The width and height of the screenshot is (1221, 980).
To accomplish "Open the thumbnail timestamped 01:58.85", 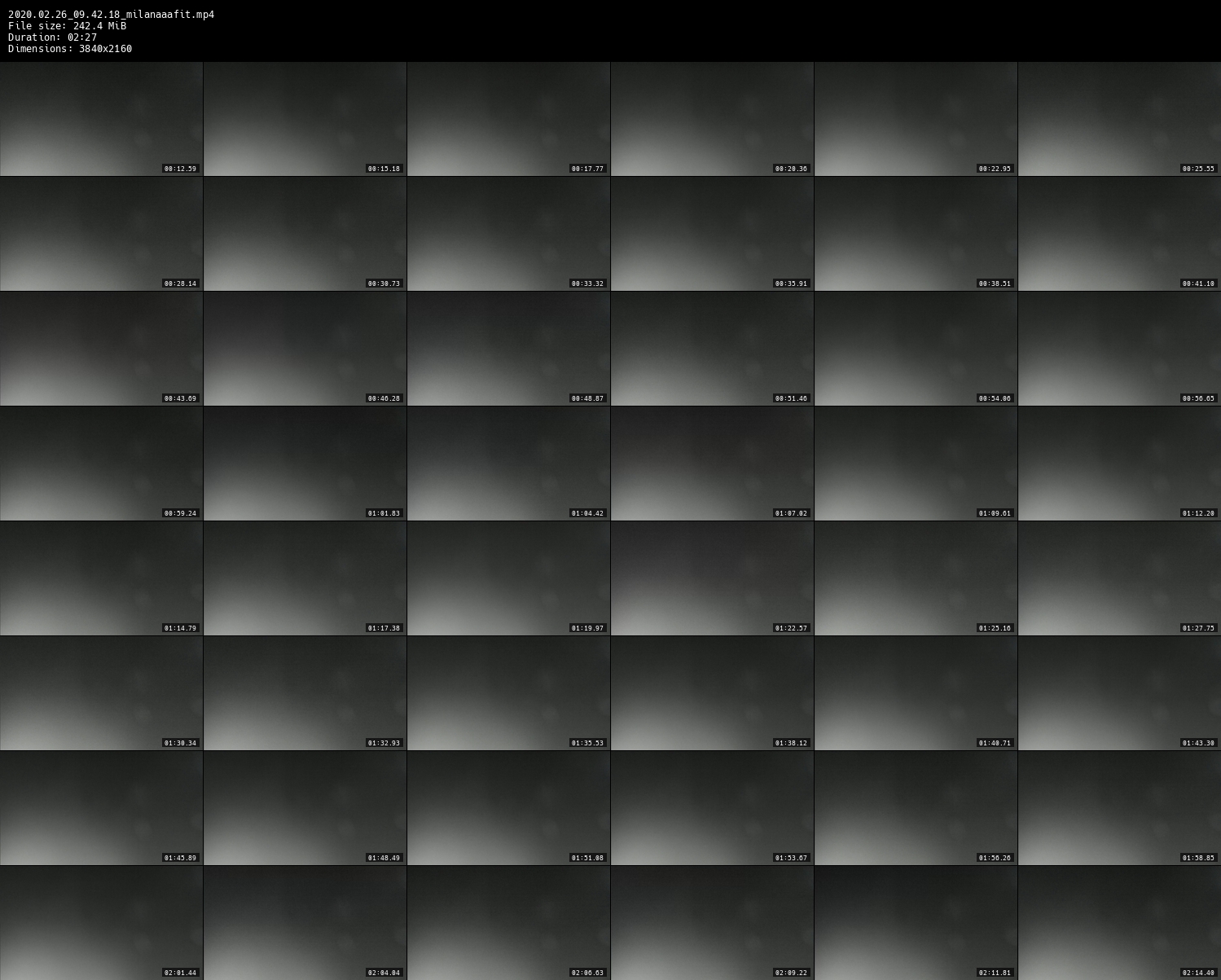I will point(1119,808).
